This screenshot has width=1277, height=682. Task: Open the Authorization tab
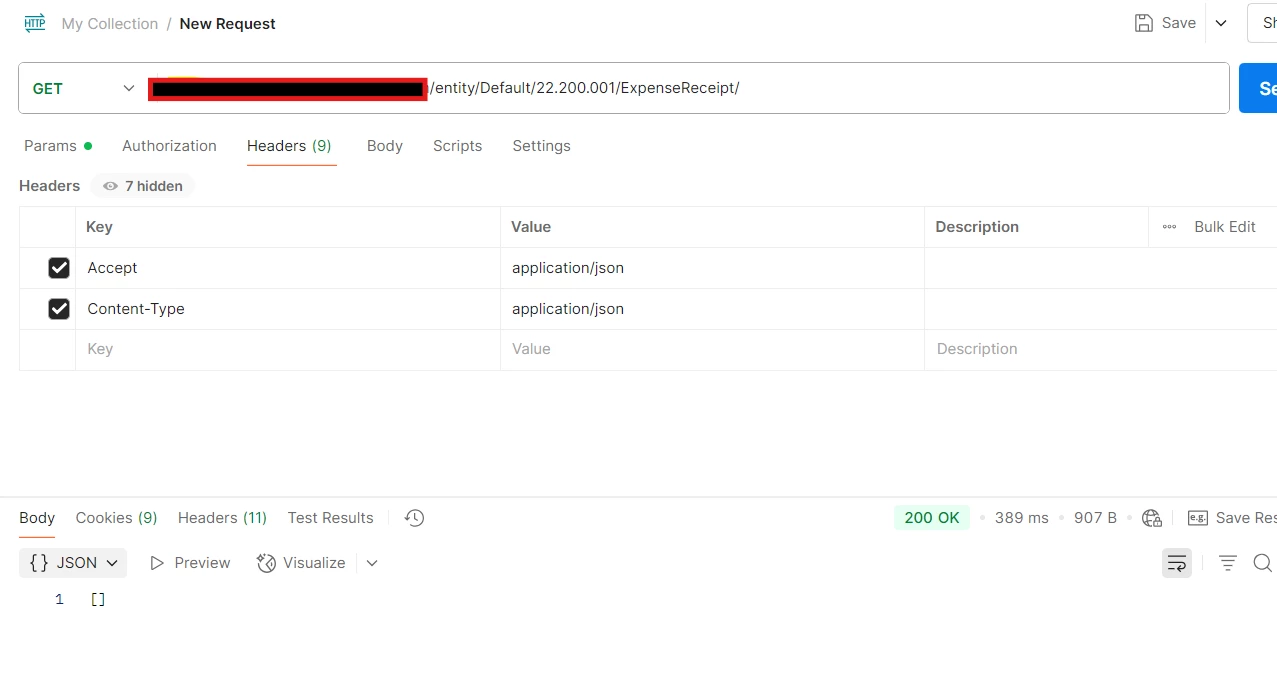(x=169, y=146)
